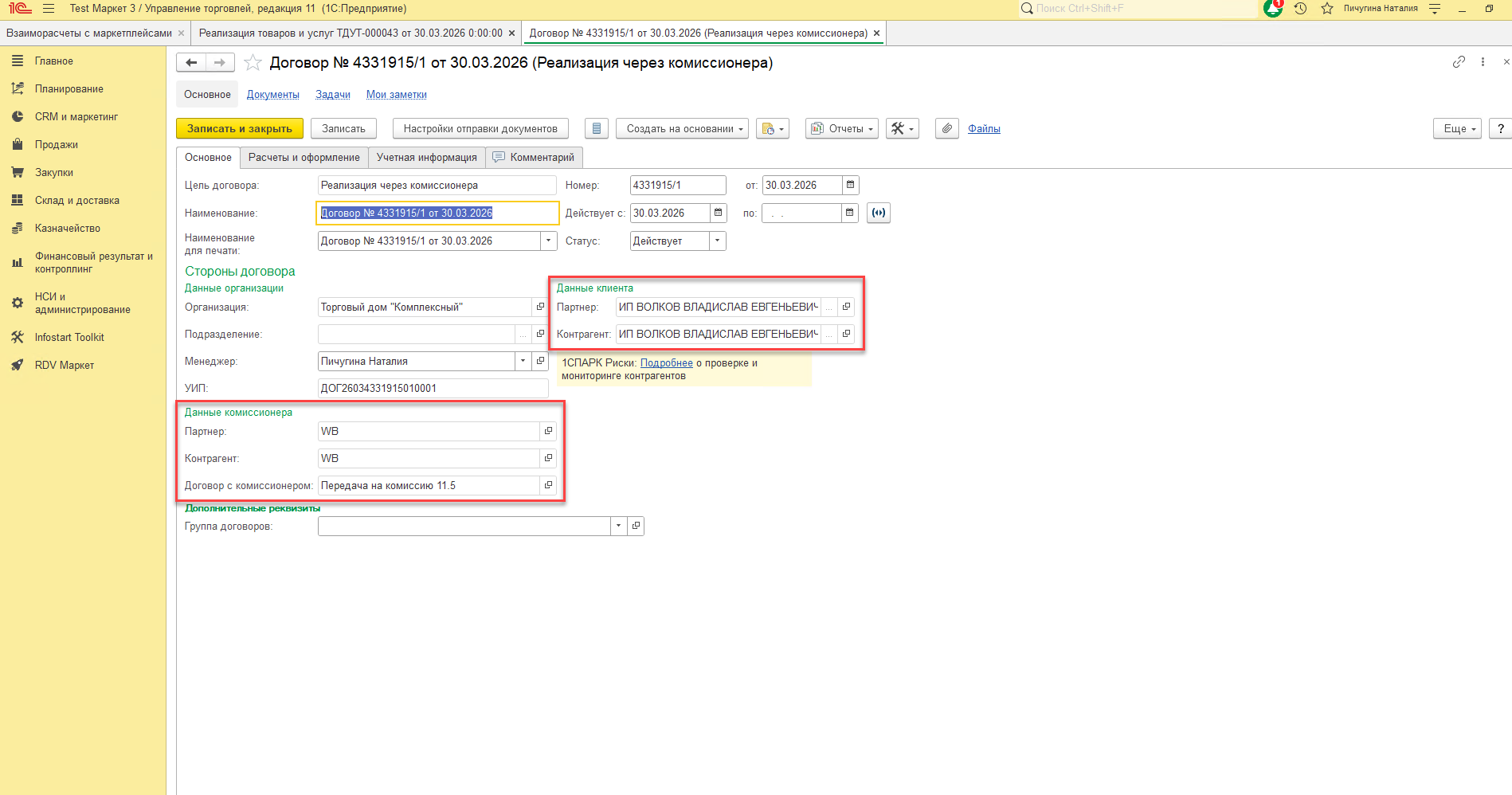
Task: Open 'Договор с комиссионером' record icon
Action: 548,486
